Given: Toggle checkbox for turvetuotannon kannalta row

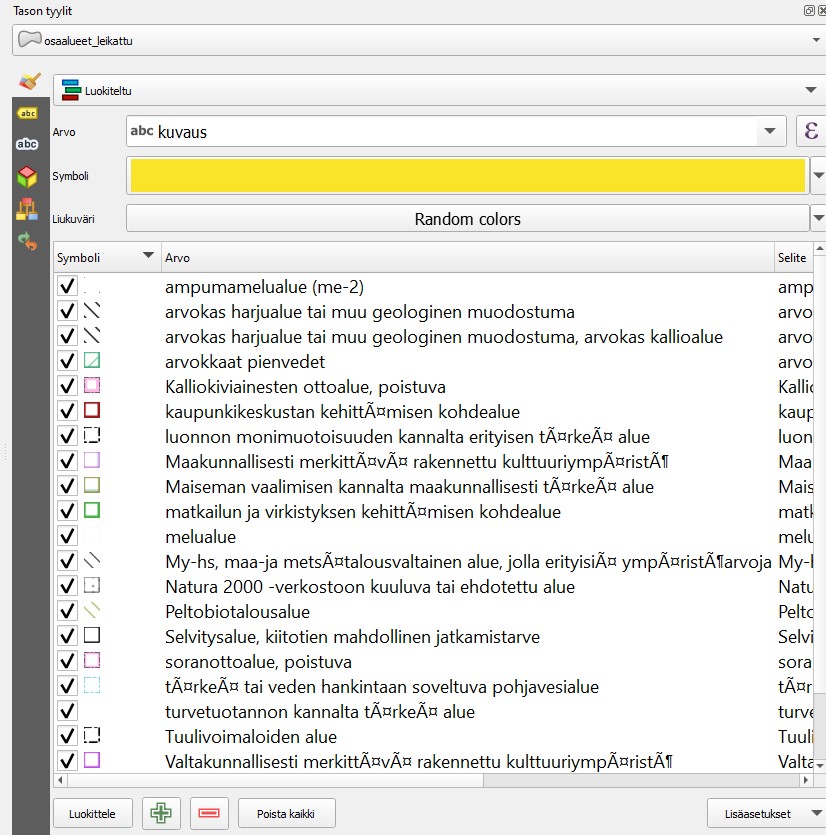Looking at the screenshot, I should coord(67,711).
